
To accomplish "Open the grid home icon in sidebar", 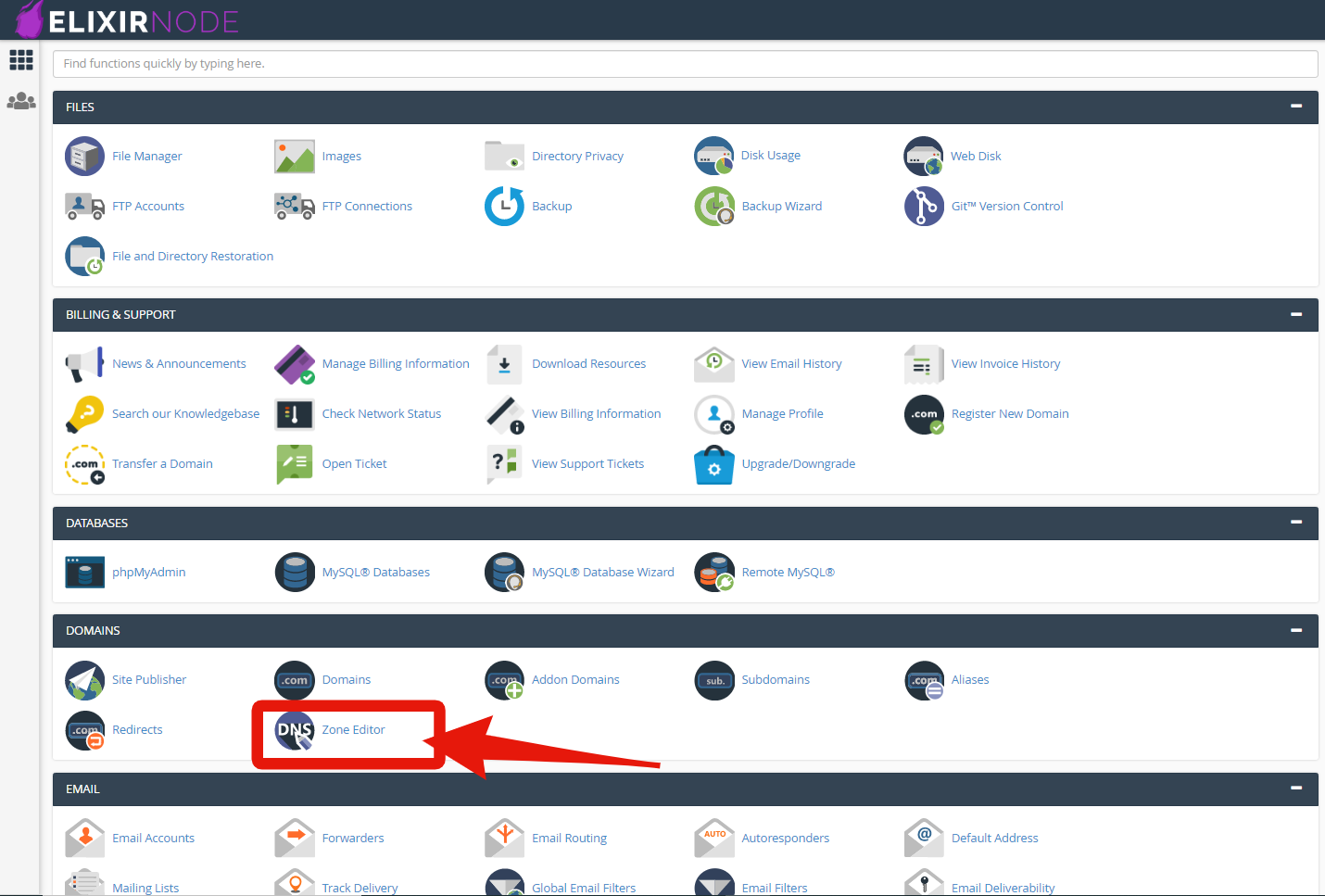I will pyautogui.click(x=20, y=60).
